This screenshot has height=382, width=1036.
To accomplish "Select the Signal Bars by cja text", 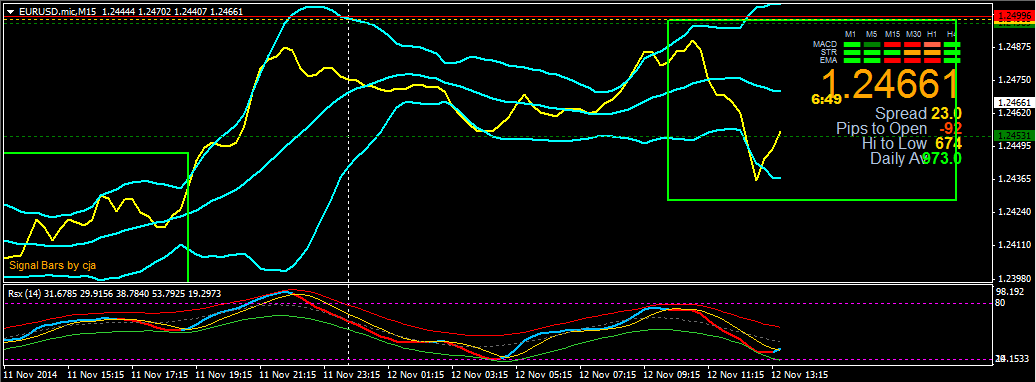I will [53, 265].
